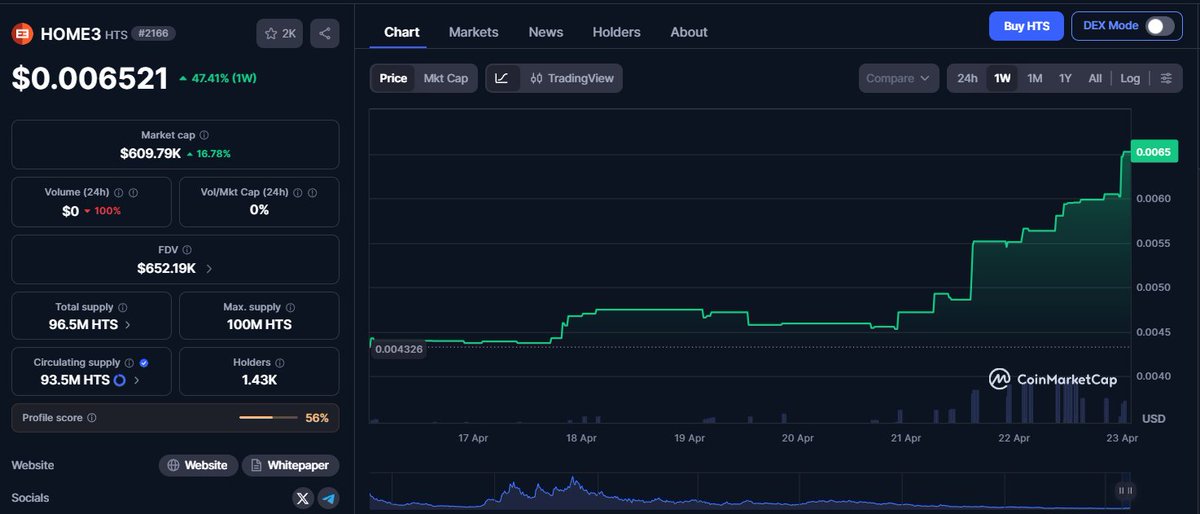Select the All time range
The height and width of the screenshot is (514, 1200).
(1095, 78)
